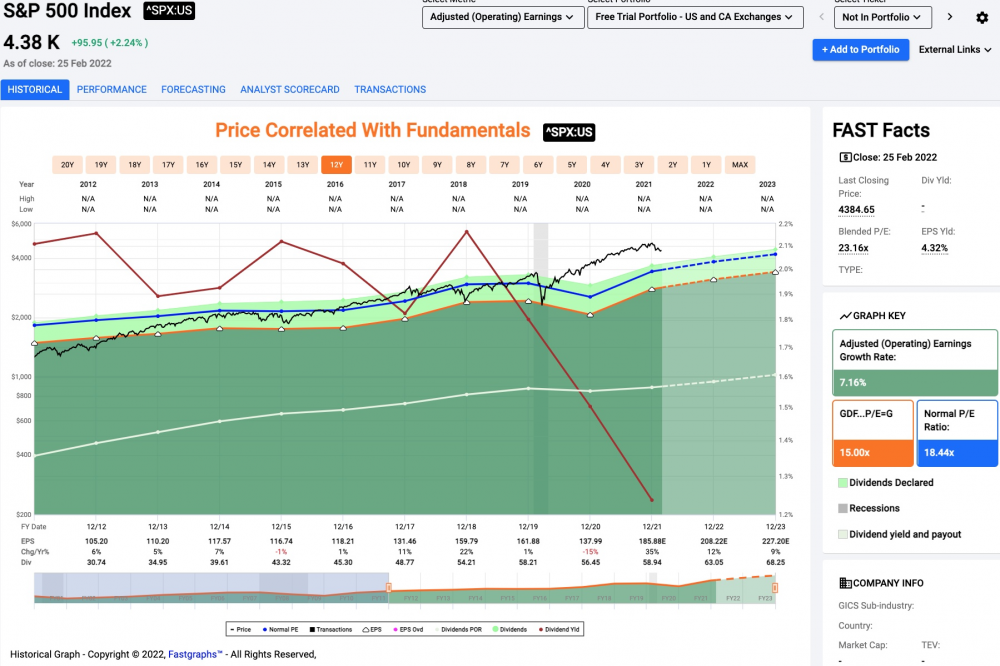Toggle EPS series in legend
This screenshot has height=666, width=1000.
[372, 630]
